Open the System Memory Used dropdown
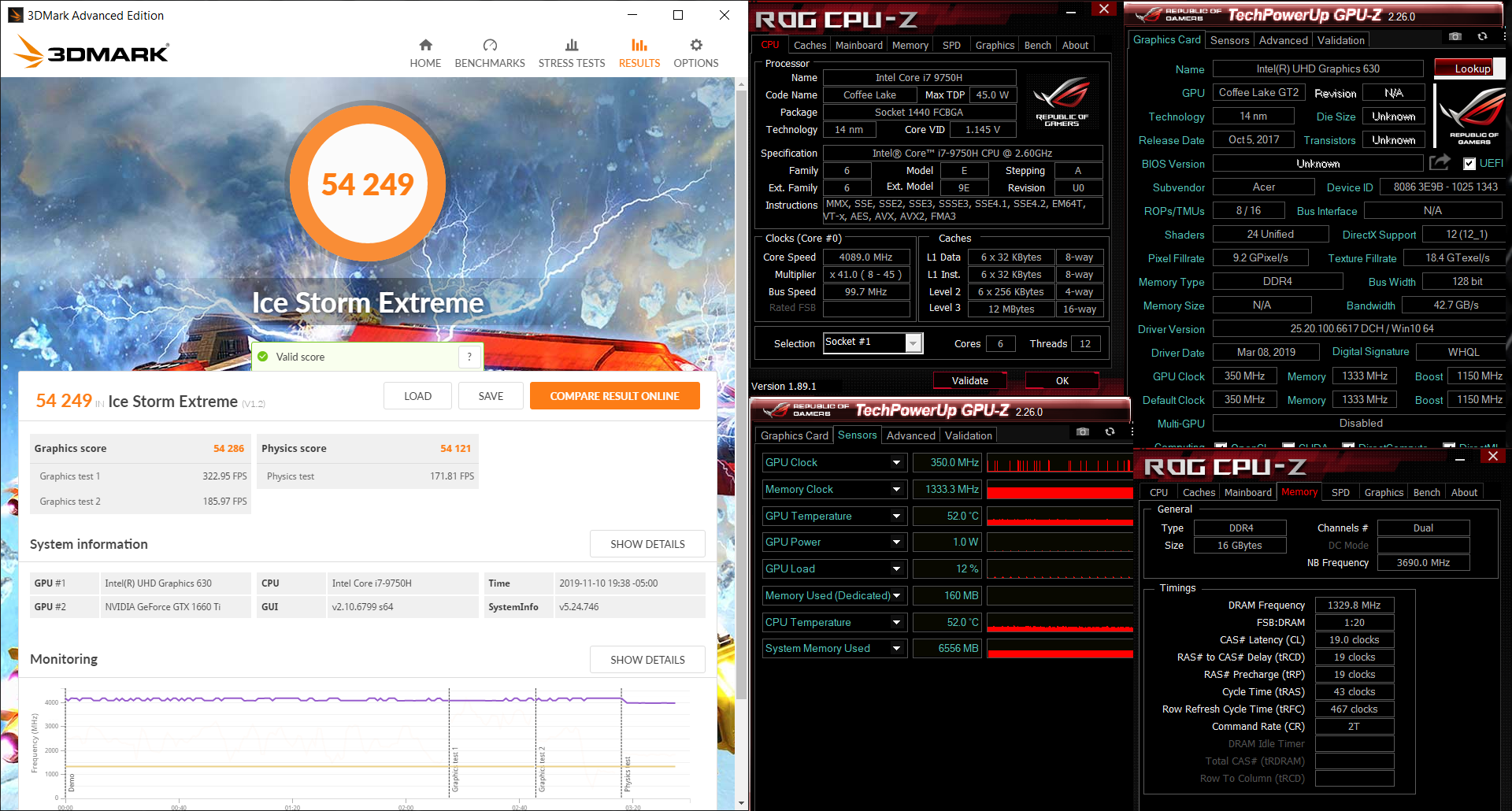Screen dimensions: 1512x811 tap(896, 648)
